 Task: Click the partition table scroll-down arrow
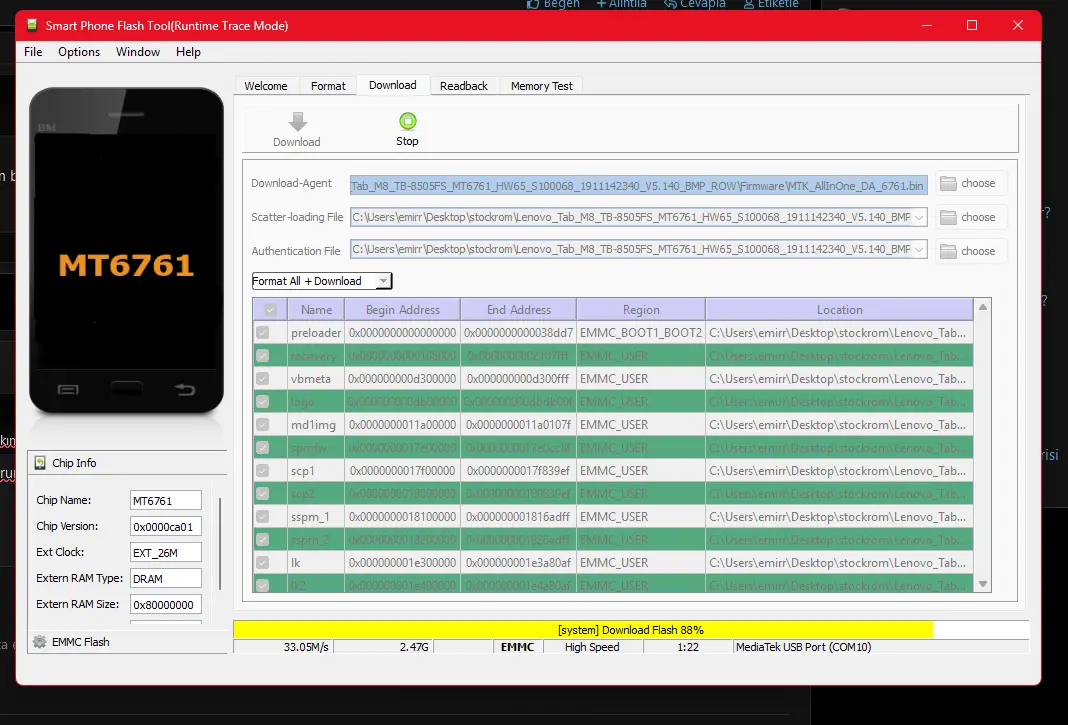(x=983, y=584)
